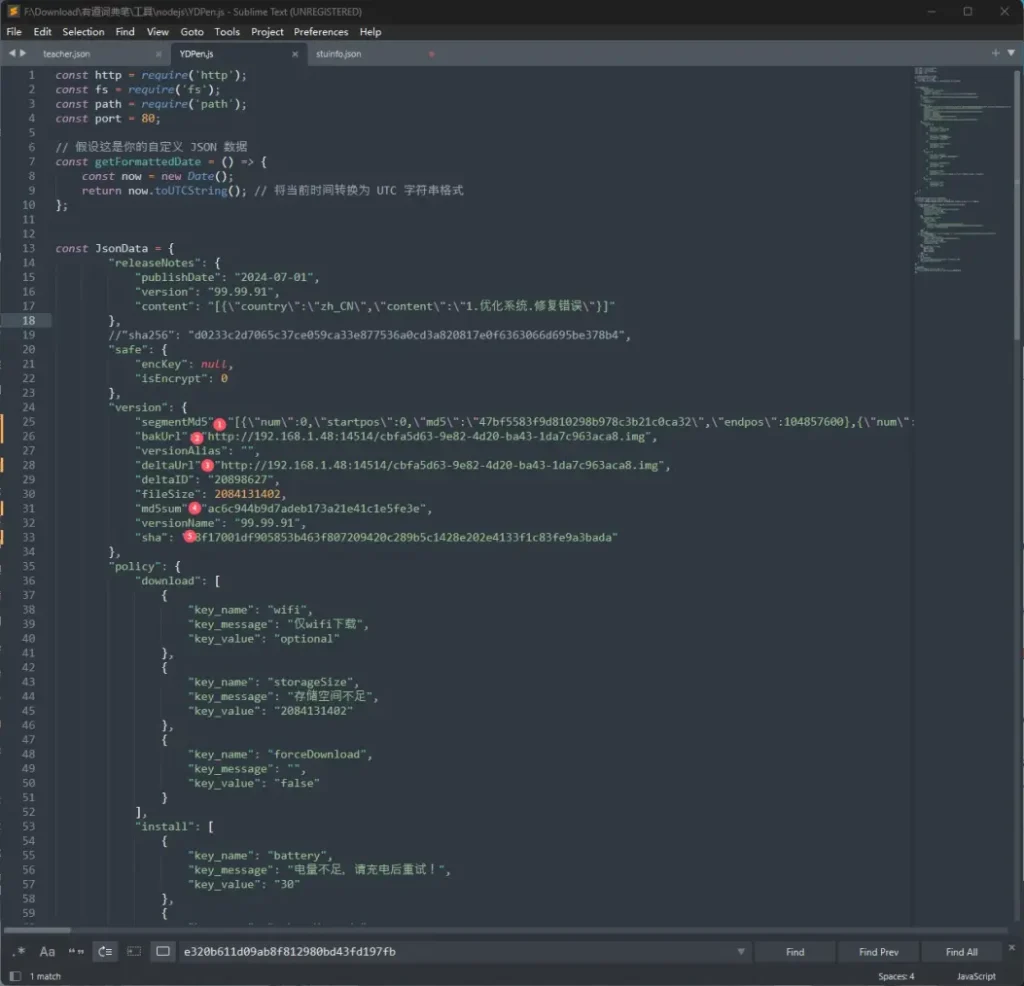
Task: Close the YDPen.js tab
Action: click(x=295, y=54)
